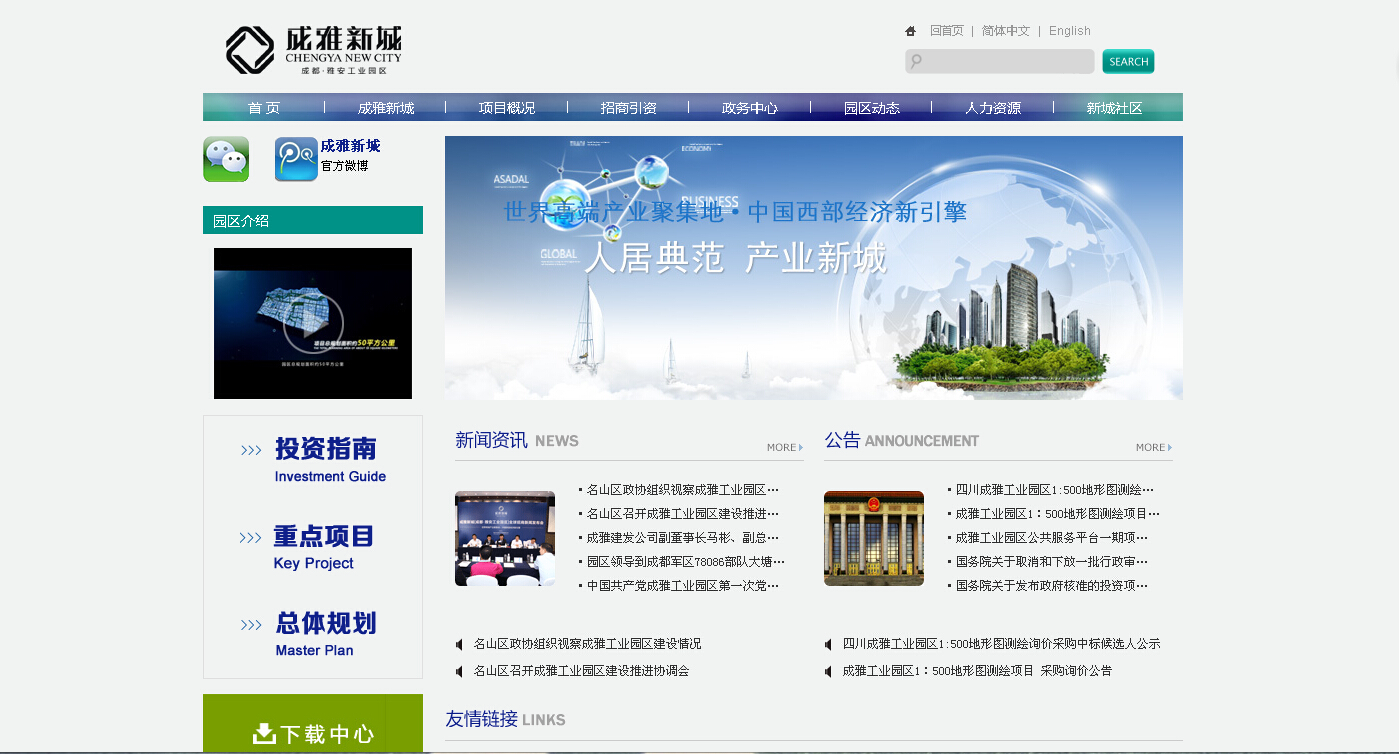The width and height of the screenshot is (1399, 754).
Task: Open the 招商引资 menu item
Action: point(628,108)
